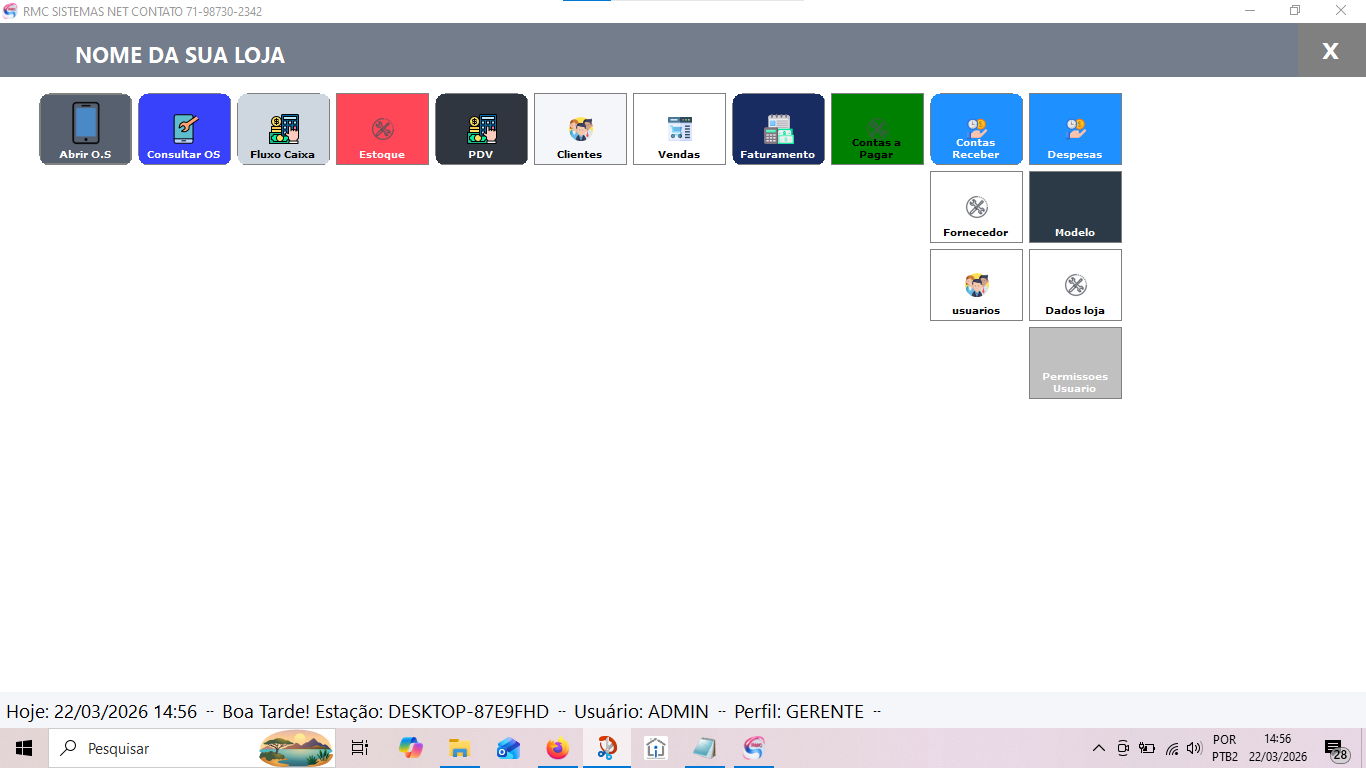The image size is (1366, 768).
Task: Click the gray Permissoes Usuario button
Action: click(x=1075, y=363)
